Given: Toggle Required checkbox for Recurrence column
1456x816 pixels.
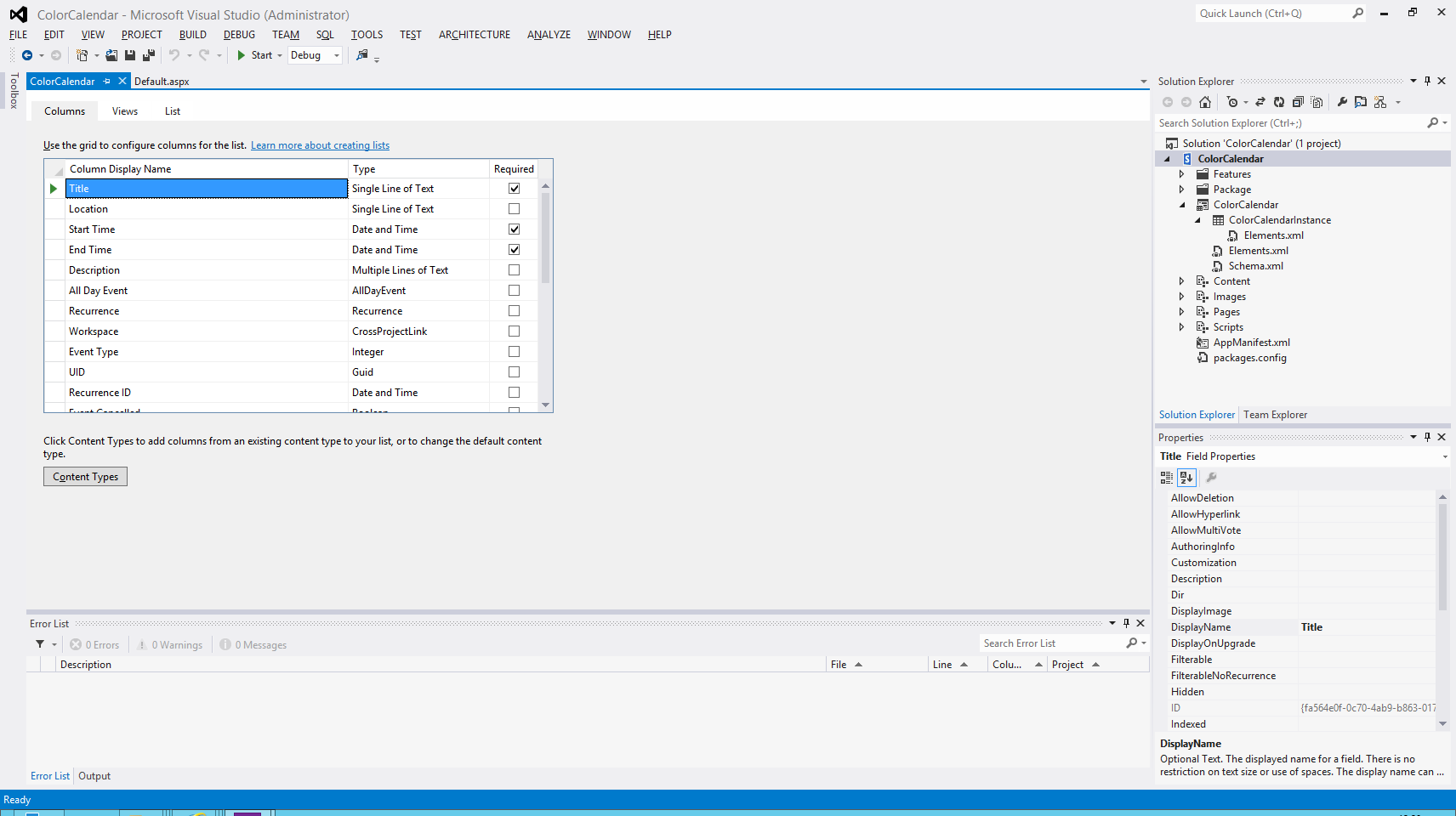Looking at the screenshot, I should 514,311.
